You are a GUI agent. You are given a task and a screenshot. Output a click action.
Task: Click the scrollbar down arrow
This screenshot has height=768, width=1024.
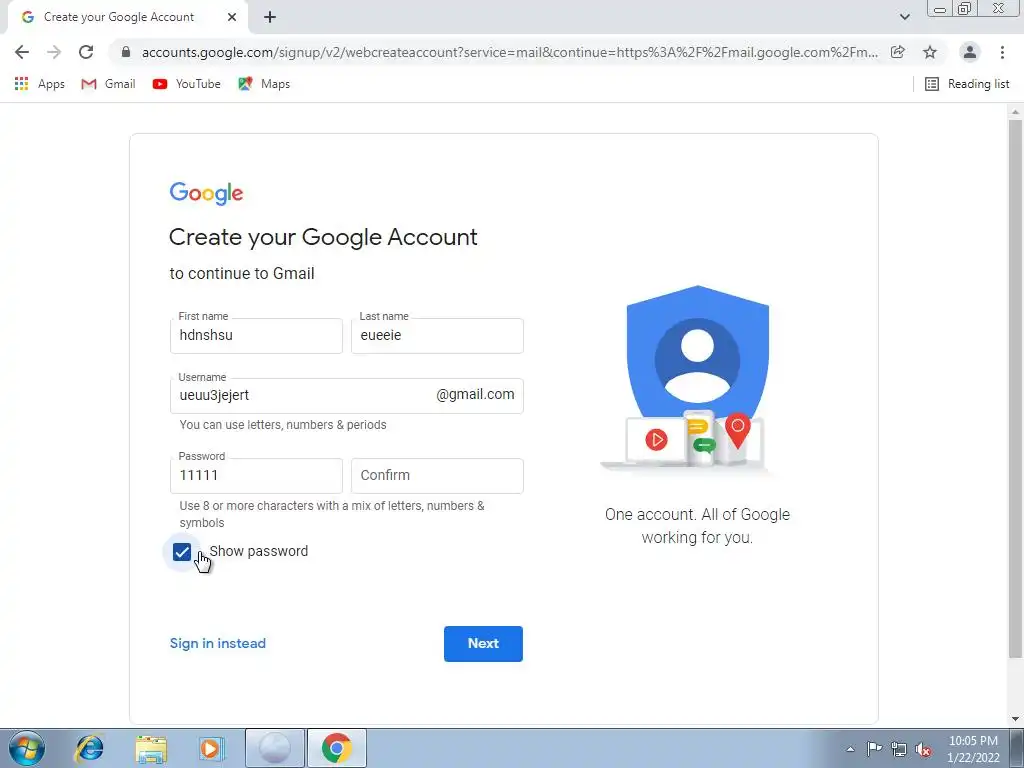[x=1015, y=719]
